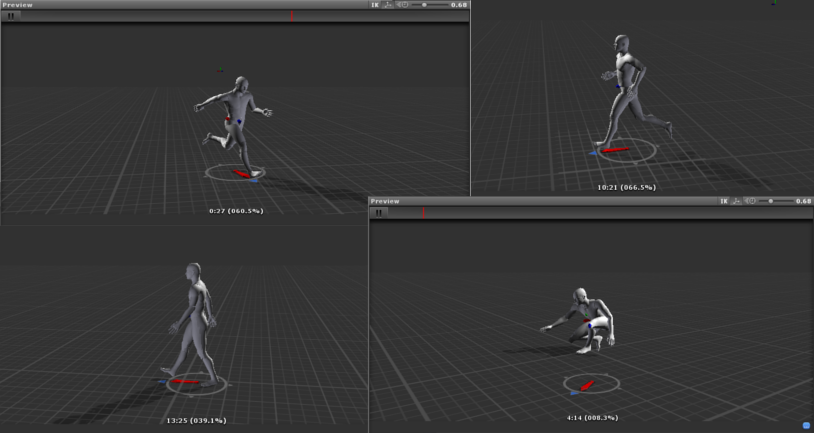Adjust the speed slider handle in crouching-figure preview

coord(771,201)
